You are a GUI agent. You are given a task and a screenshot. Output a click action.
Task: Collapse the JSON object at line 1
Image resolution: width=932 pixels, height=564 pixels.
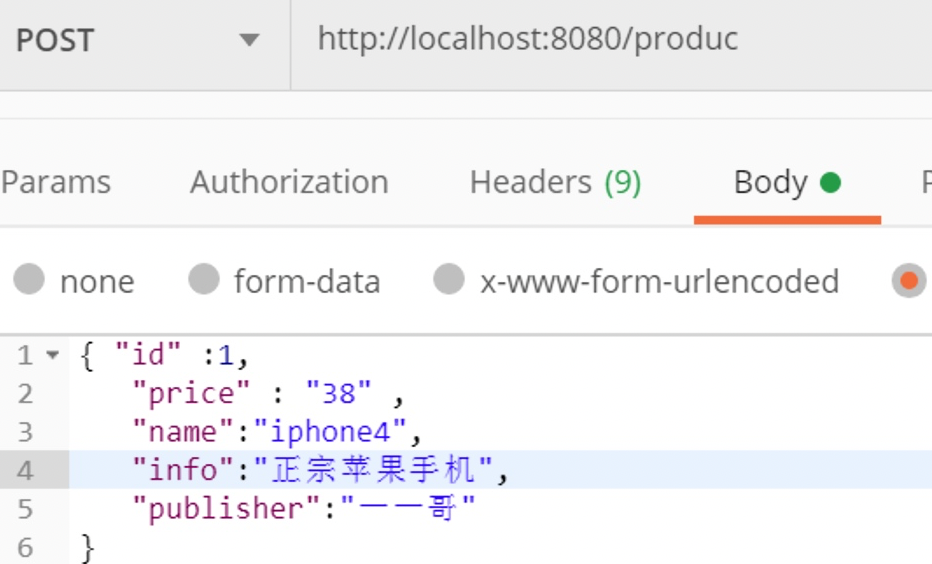point(53,355)
